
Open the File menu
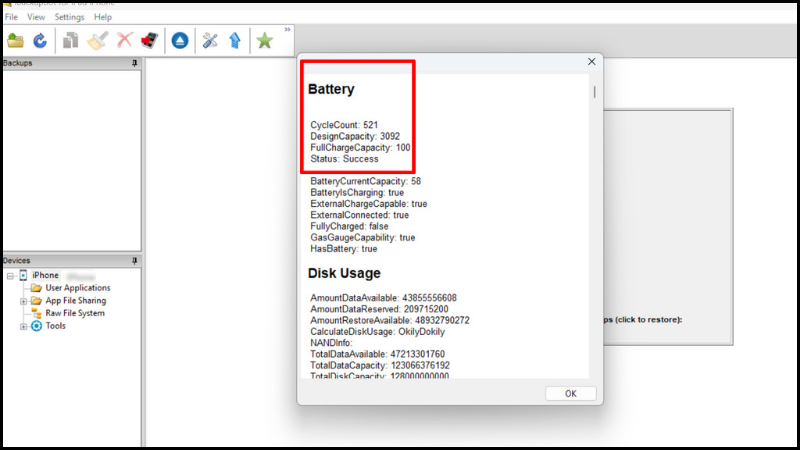[x=11, y=17]
